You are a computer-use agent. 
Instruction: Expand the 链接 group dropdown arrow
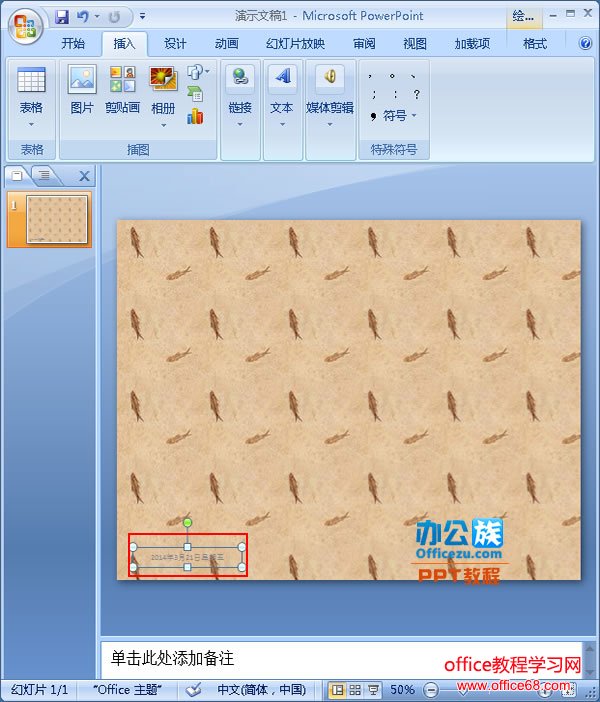240,124
